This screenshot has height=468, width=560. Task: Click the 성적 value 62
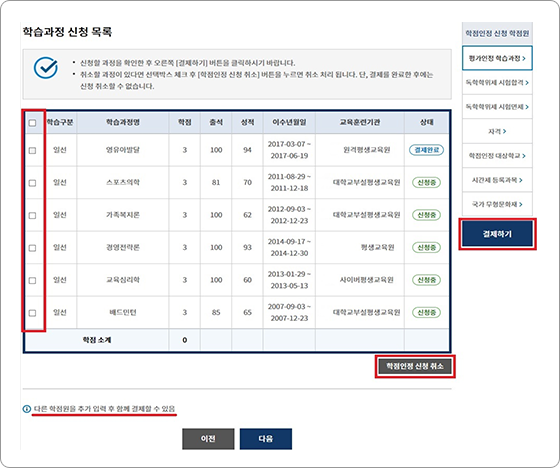pos(248,215)
